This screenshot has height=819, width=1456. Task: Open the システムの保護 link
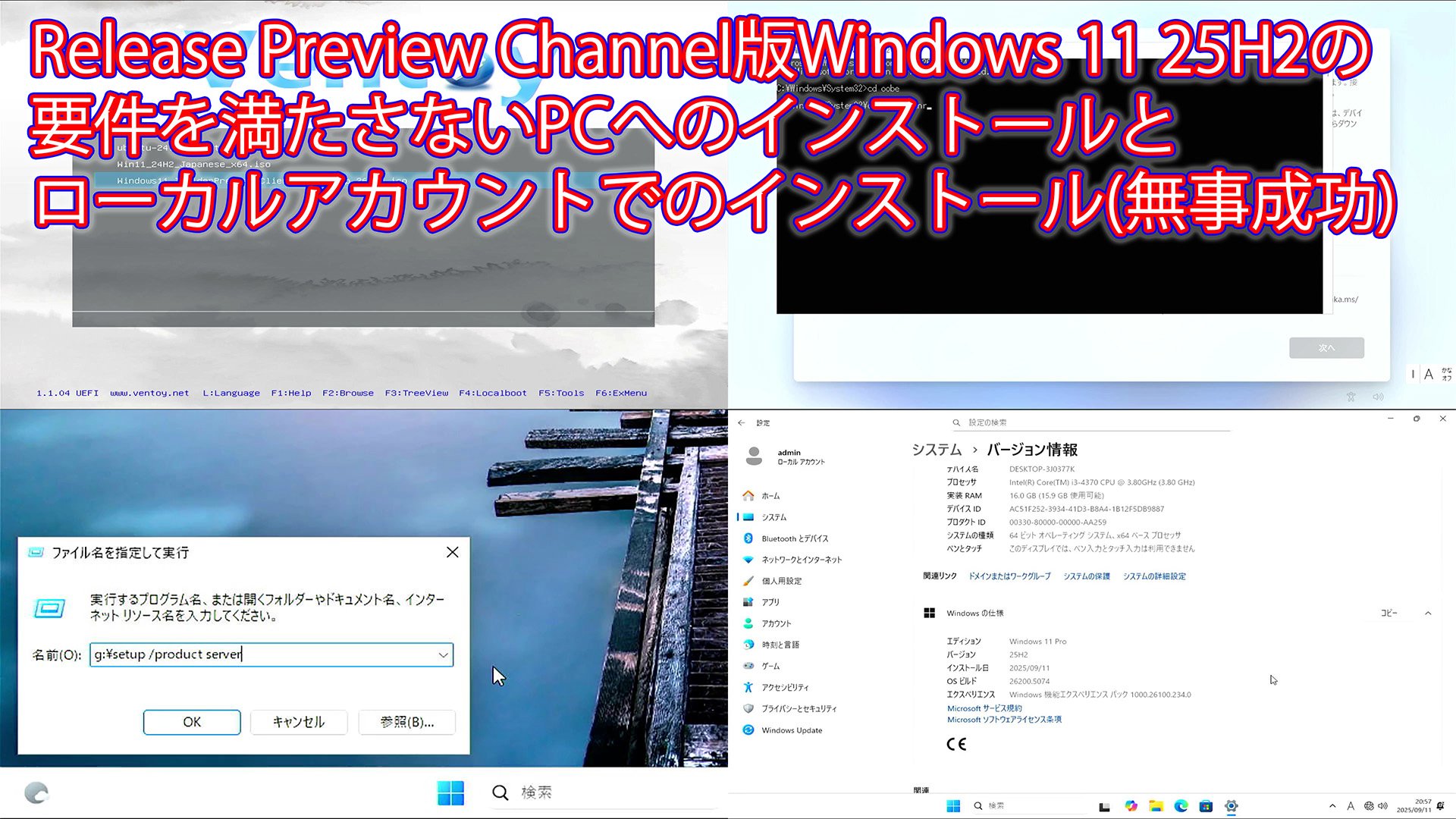click(x=1087, y=576)
